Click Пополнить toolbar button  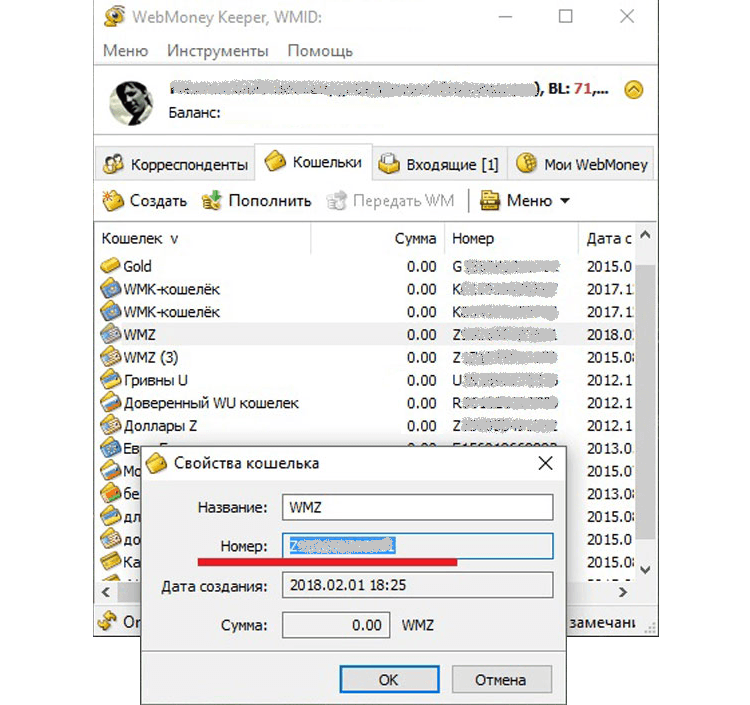click(256, 200)
